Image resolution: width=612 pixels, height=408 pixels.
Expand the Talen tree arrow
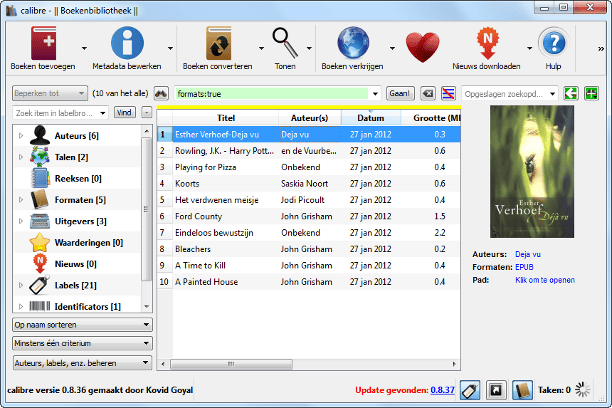[x=21, y=157]
